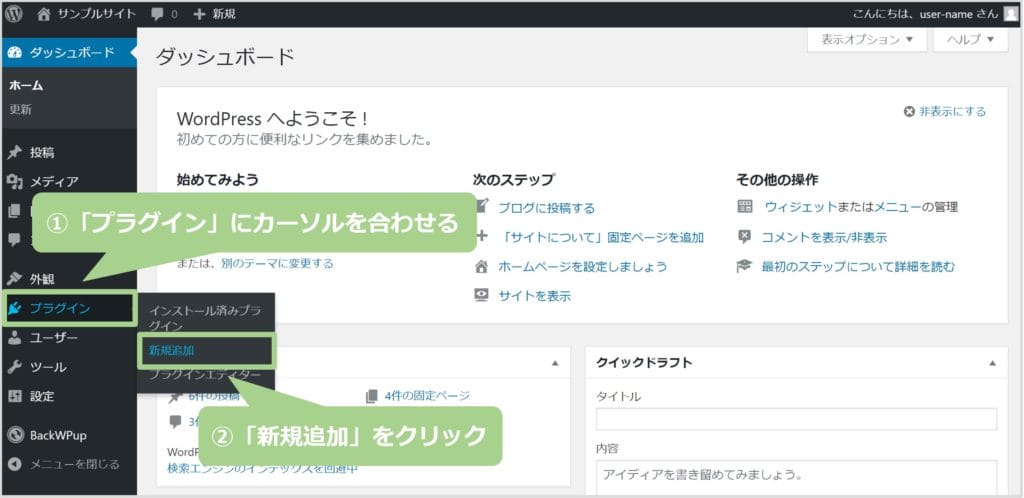Viewport: 1024px width, 498px height.
Task: Expand the 表示オプション dropdown
Action: [x=867, y=39]
